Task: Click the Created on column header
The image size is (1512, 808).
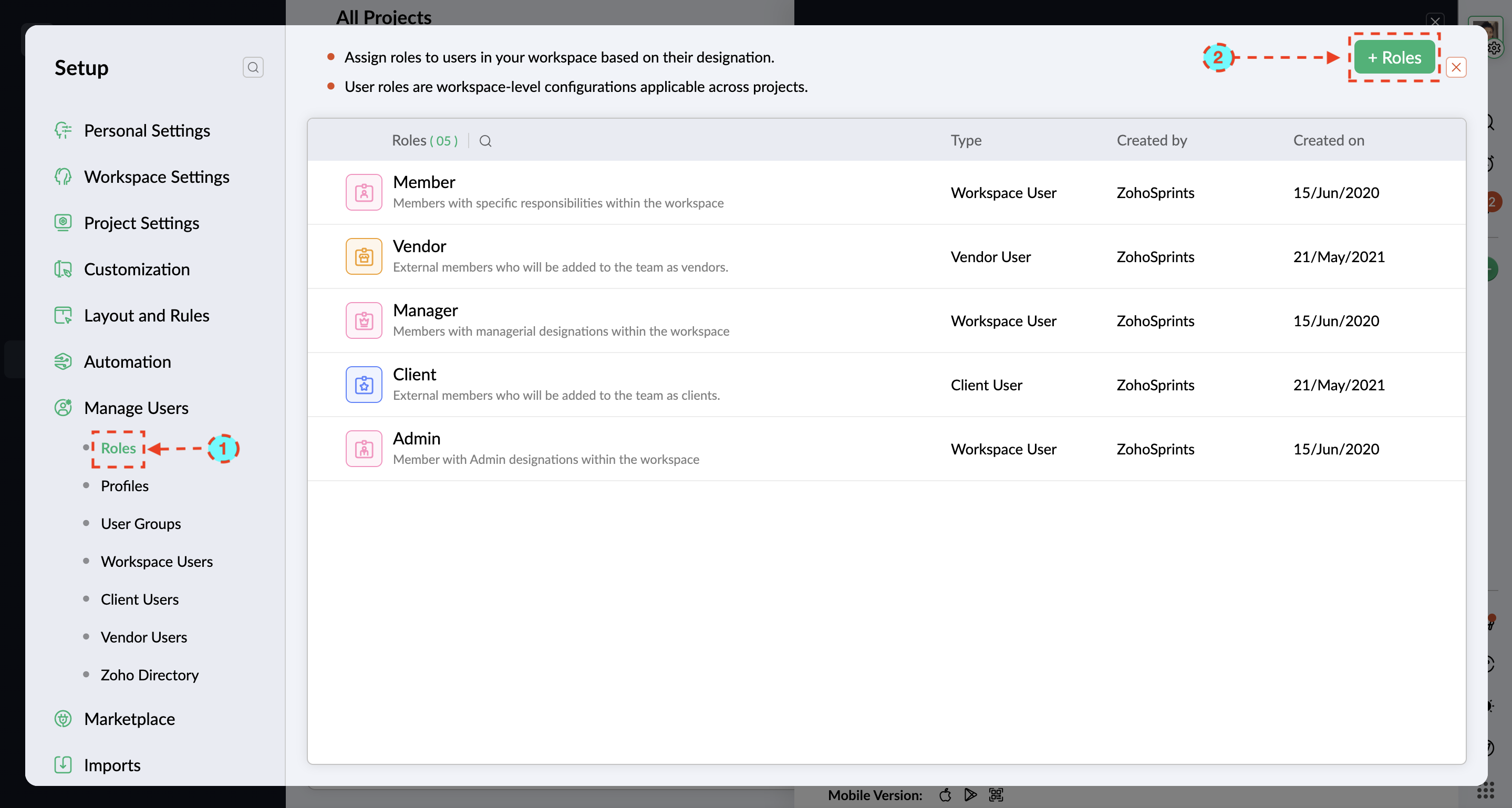Action: [1328, 140]
